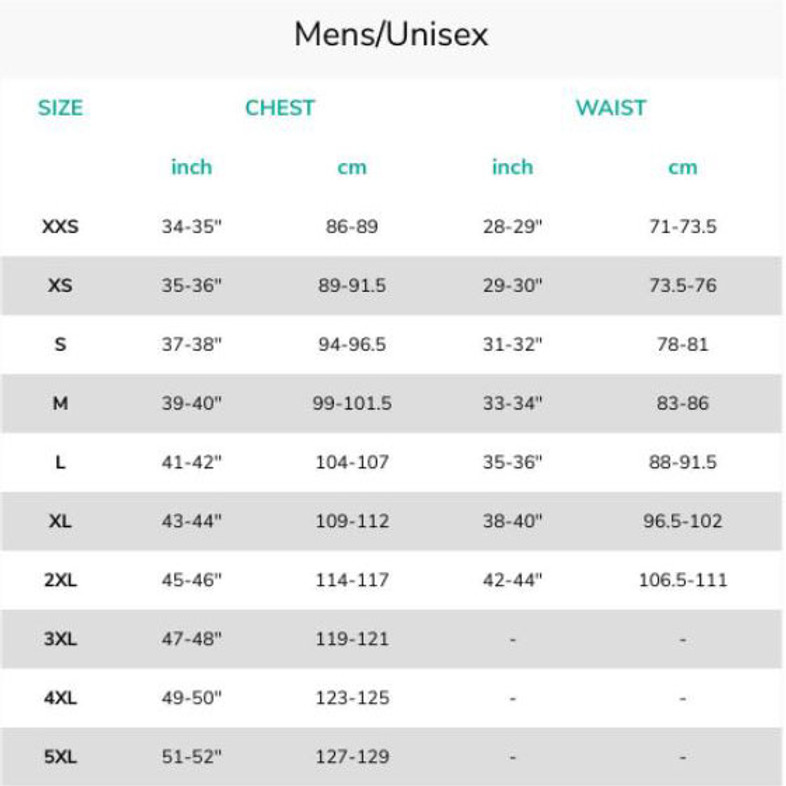The image size is (786, 786).
Task: Click the 96.5-102 waist cm value
Action: (x=683, y=522)
